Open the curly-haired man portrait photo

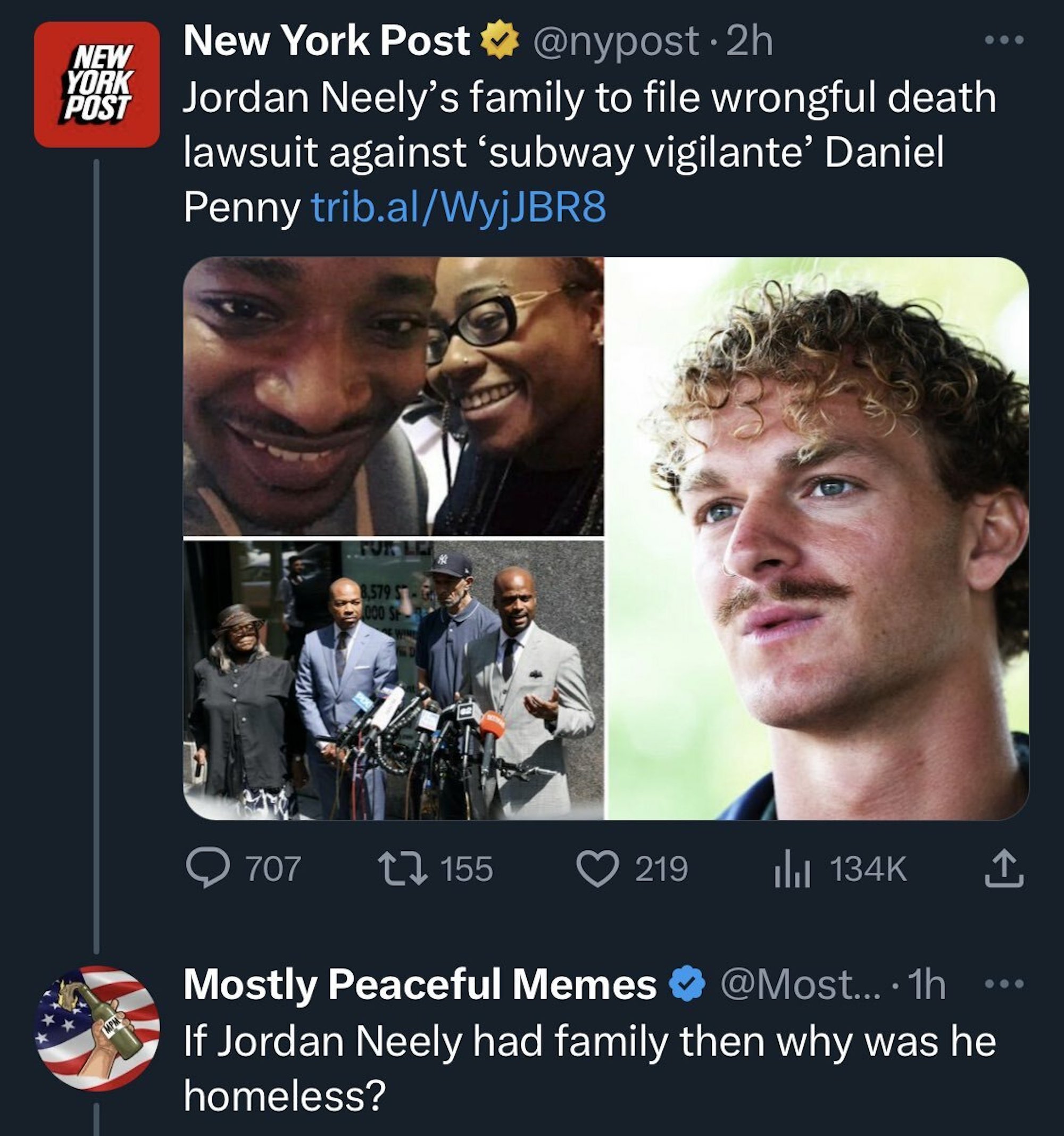click(817, 538)
